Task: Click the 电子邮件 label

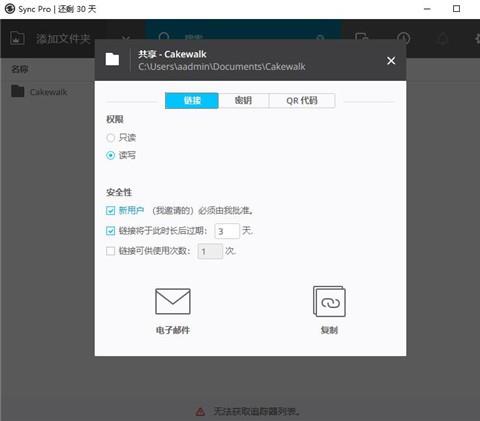Action: click(173, 330)
